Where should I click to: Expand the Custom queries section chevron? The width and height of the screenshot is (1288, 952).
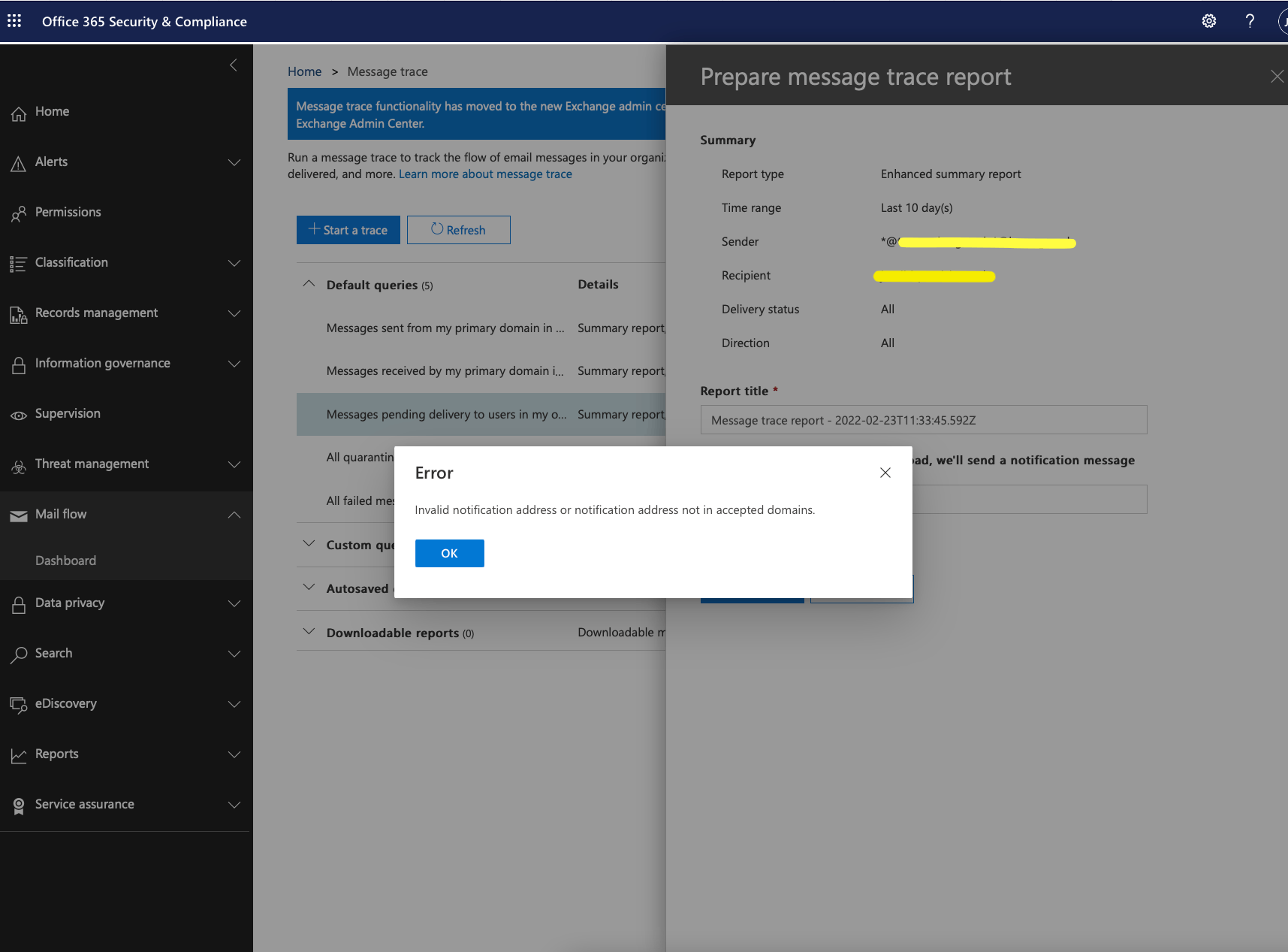pos(309,543)
